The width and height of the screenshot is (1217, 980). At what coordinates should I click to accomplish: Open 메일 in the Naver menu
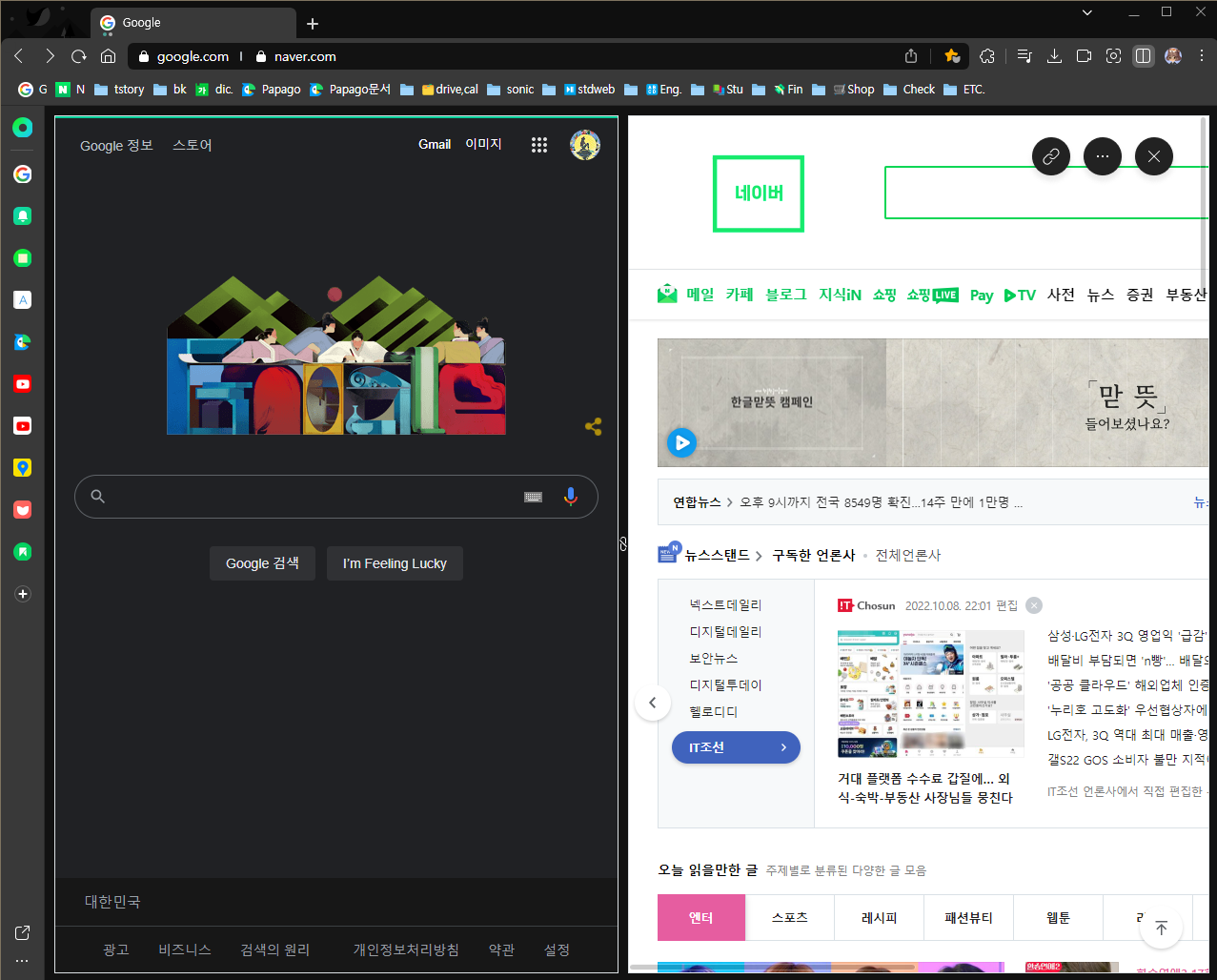tap(700, 295)
